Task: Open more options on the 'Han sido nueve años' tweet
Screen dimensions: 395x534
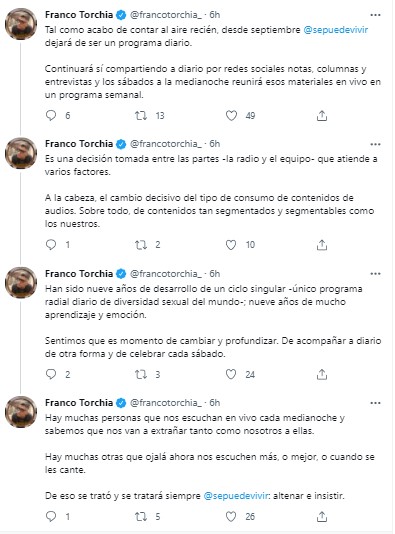Action: point(375,274)
